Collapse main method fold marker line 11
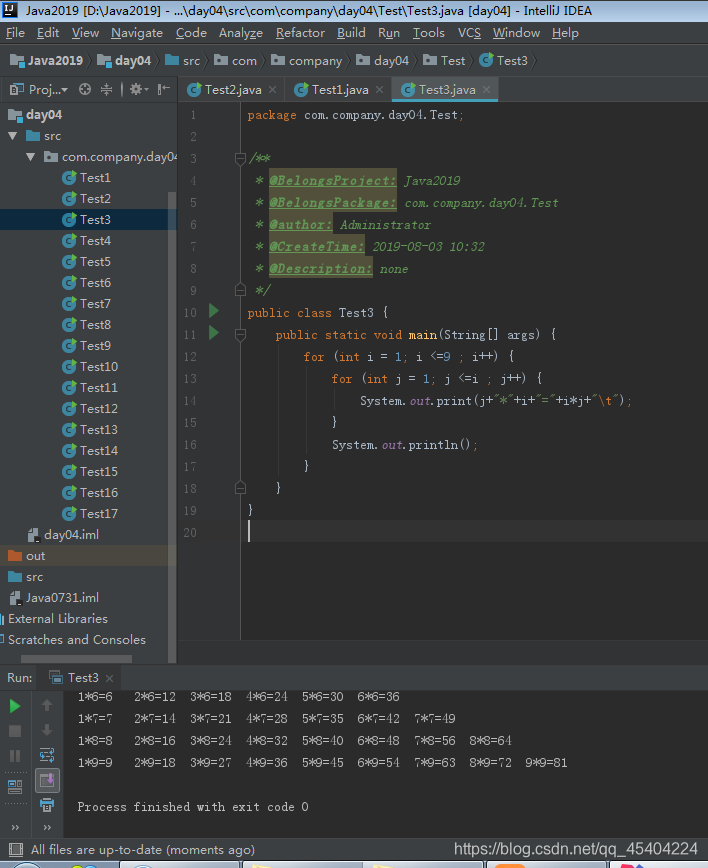This screenshot has width=708, height=868. click(240, 334)
